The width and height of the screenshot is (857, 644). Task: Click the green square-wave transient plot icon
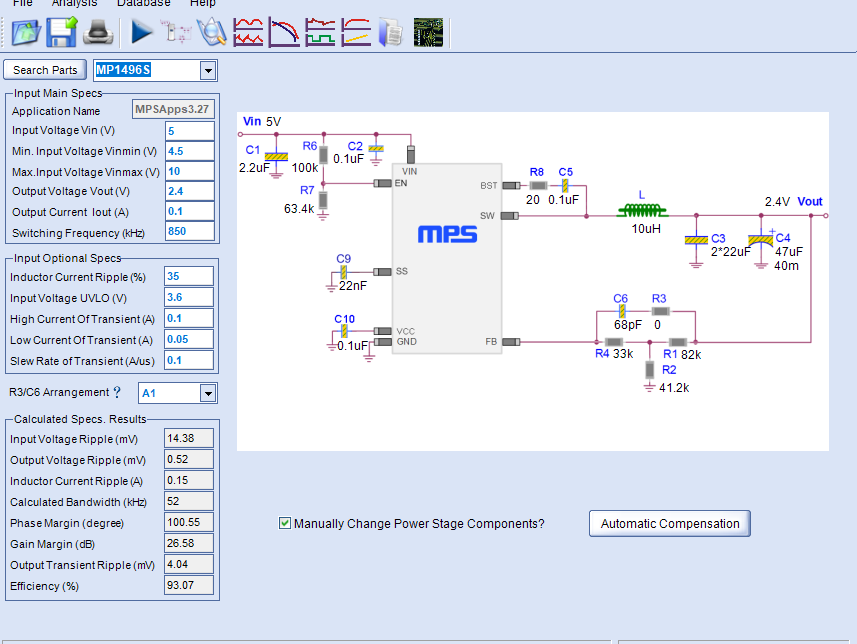321,32
